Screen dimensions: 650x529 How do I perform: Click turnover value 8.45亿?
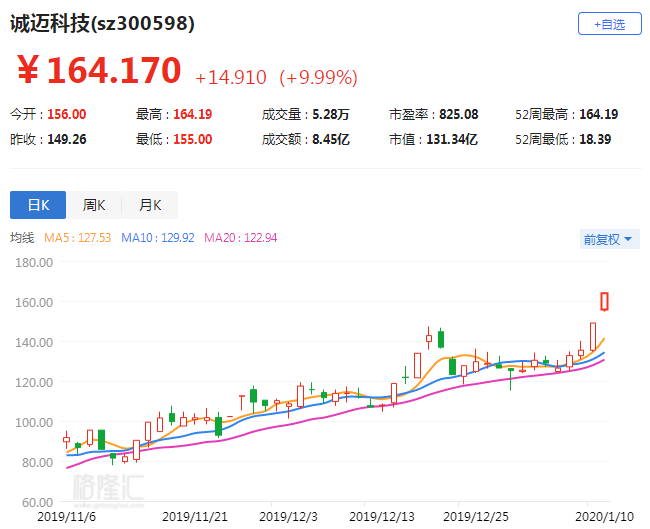tap(331, 139)
